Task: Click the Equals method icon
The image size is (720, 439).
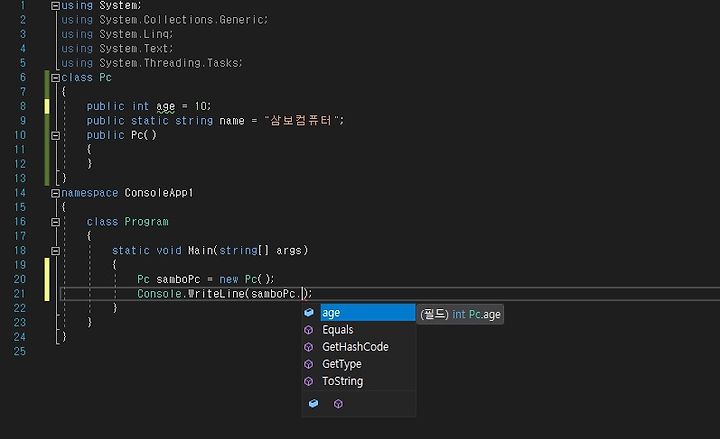Action: [309, 330]
